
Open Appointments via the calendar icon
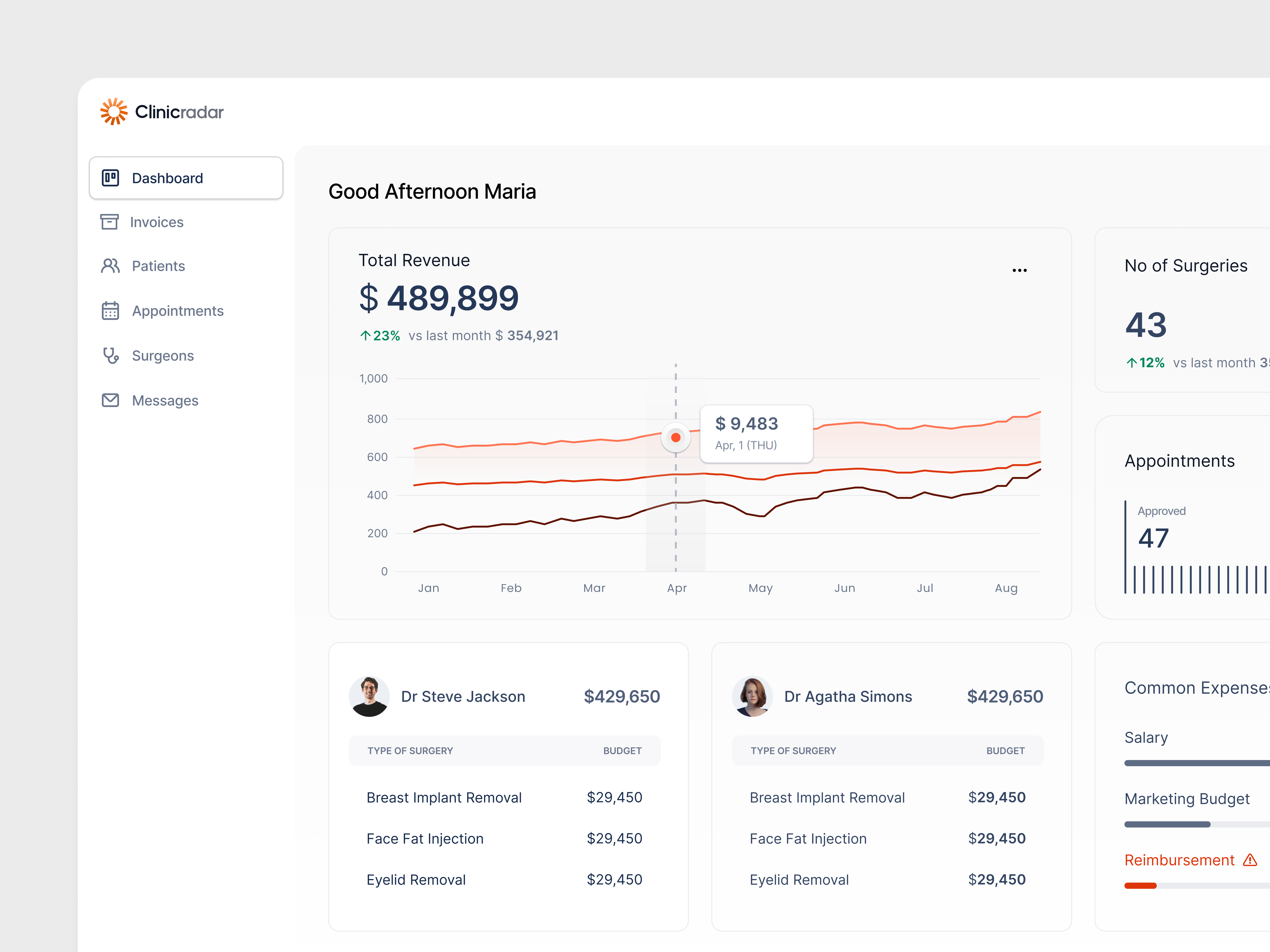110,311
